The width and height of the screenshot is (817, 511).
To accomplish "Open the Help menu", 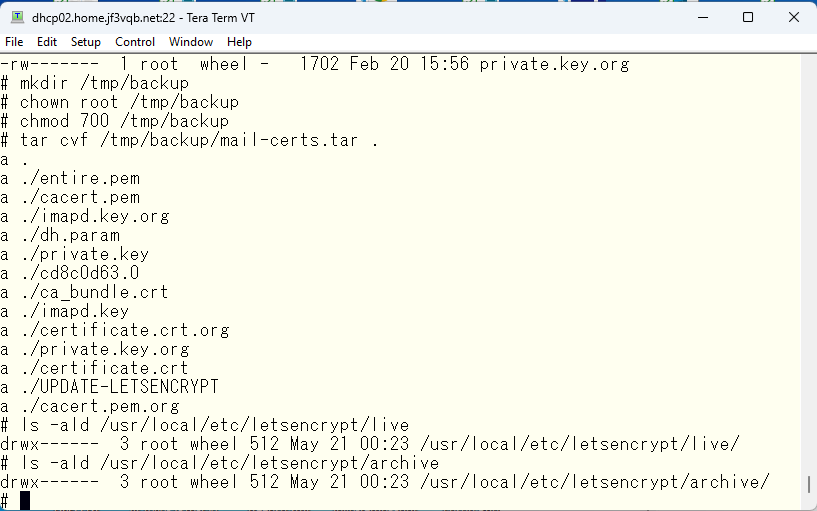I will click(x=239, y=42).
